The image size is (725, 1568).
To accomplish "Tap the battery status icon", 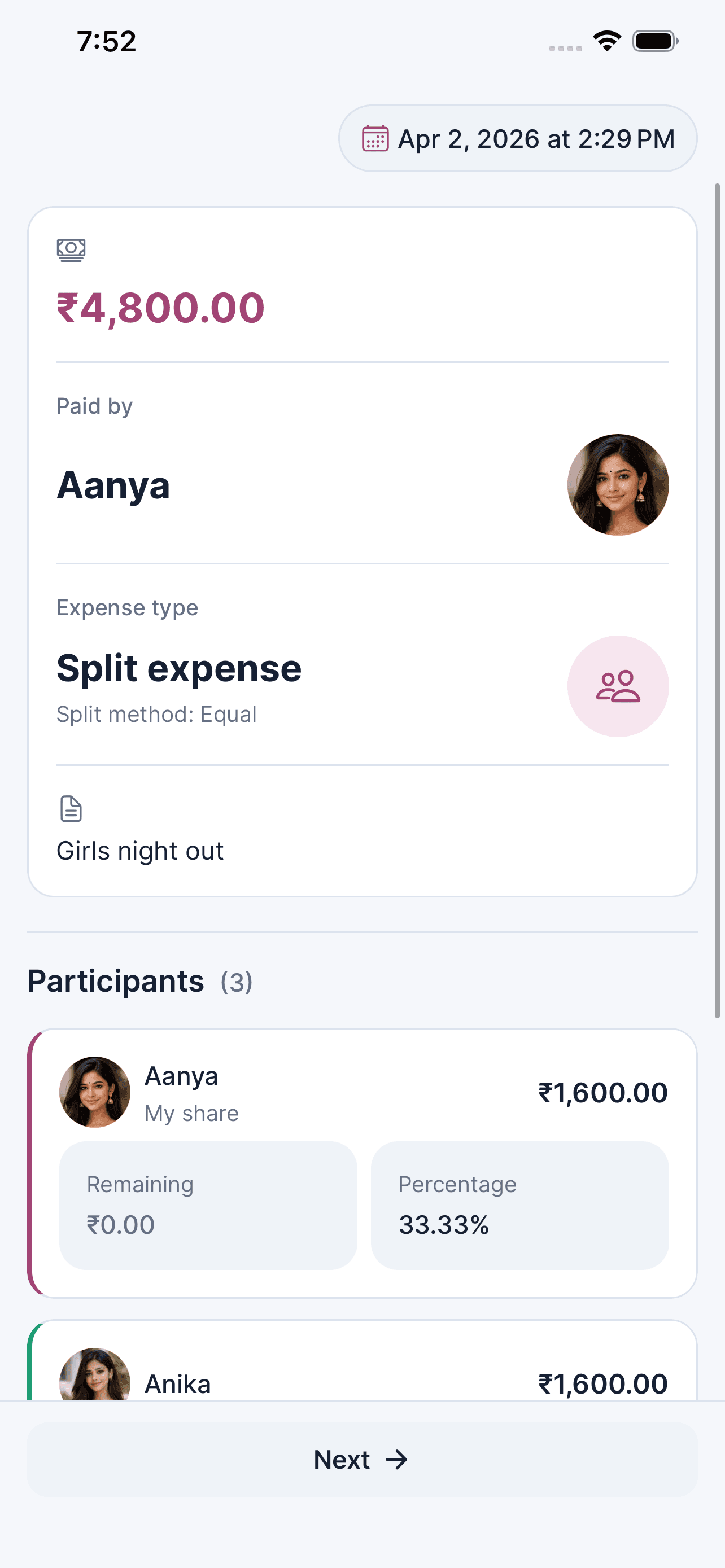I will [x=655, y=41].
